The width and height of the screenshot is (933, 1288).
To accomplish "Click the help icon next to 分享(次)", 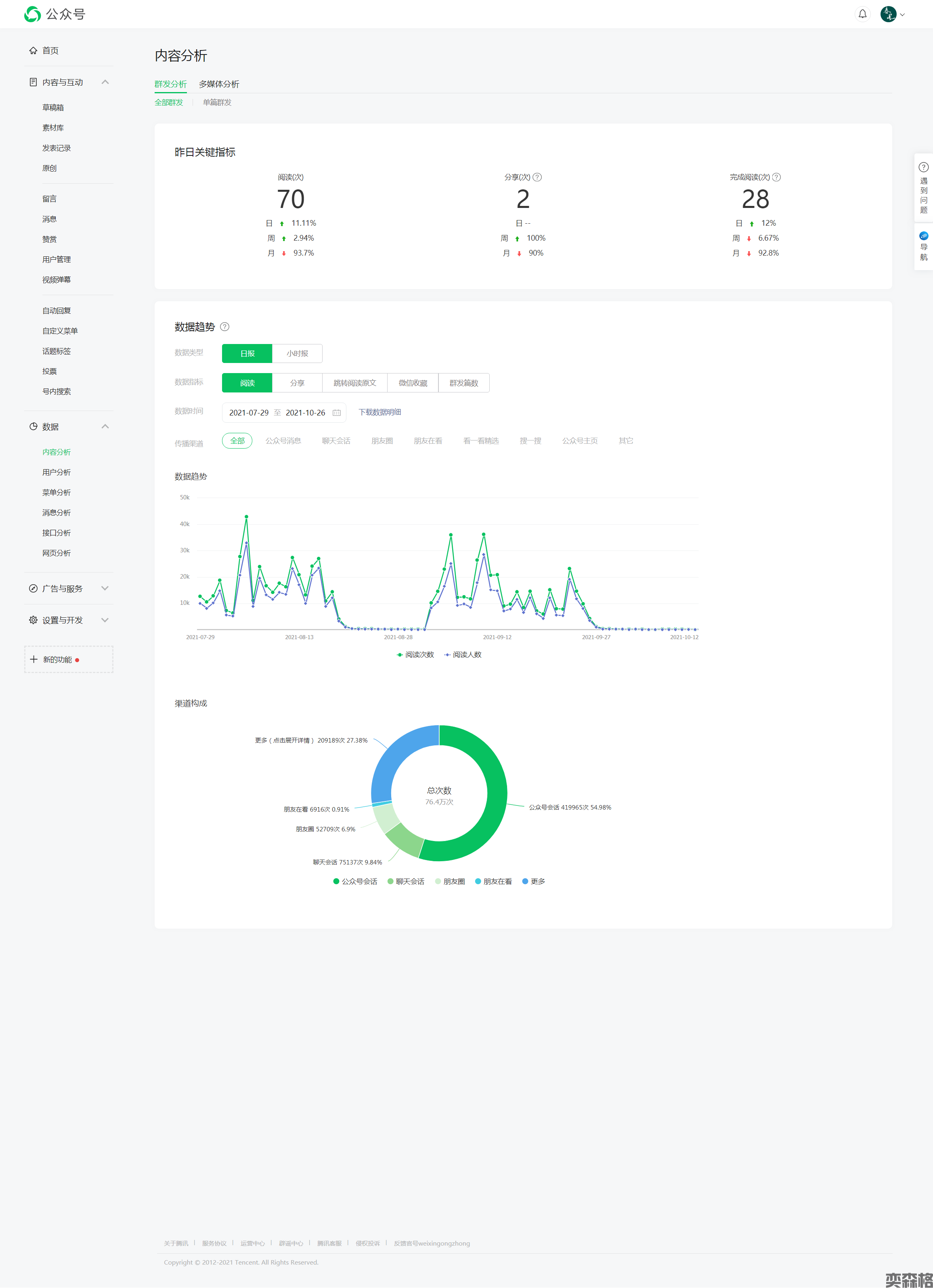I will pos(537,177).
